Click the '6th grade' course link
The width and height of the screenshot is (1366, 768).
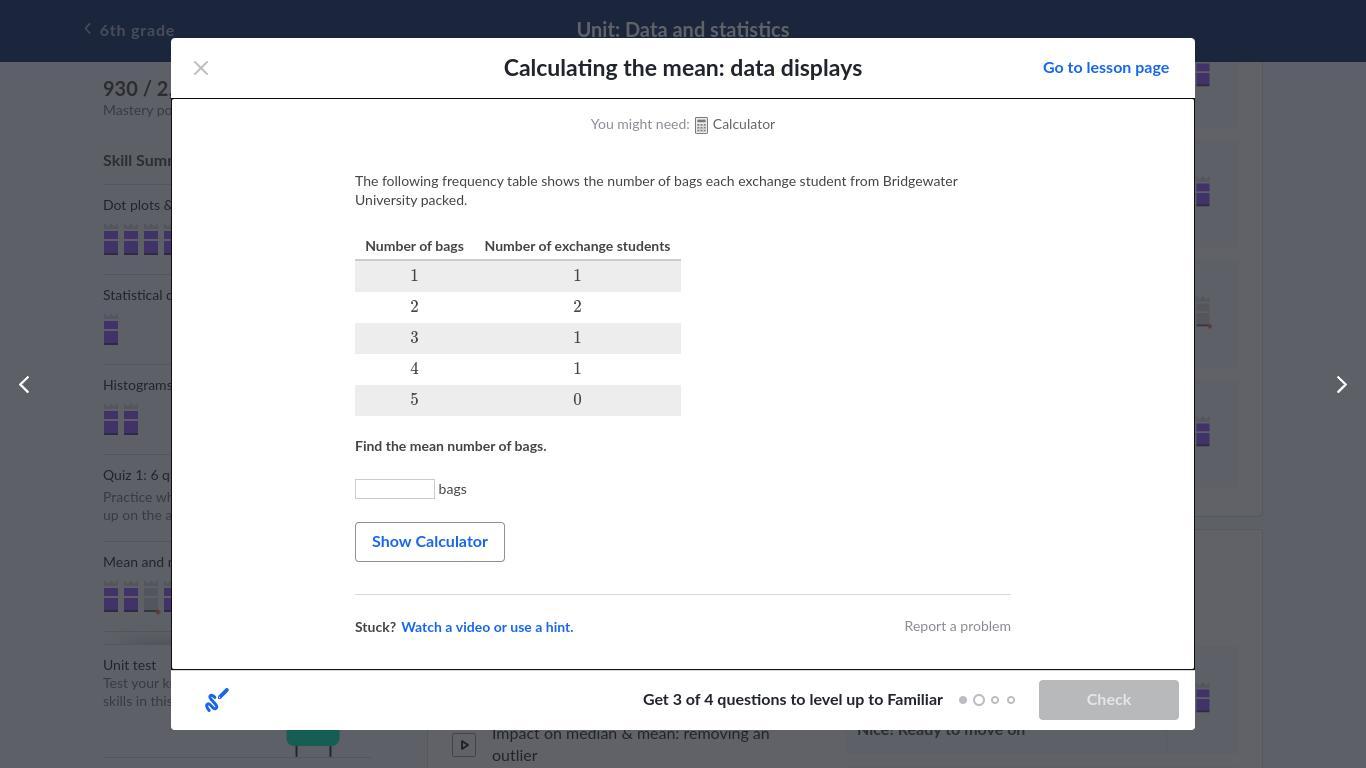tap(137, 31)
